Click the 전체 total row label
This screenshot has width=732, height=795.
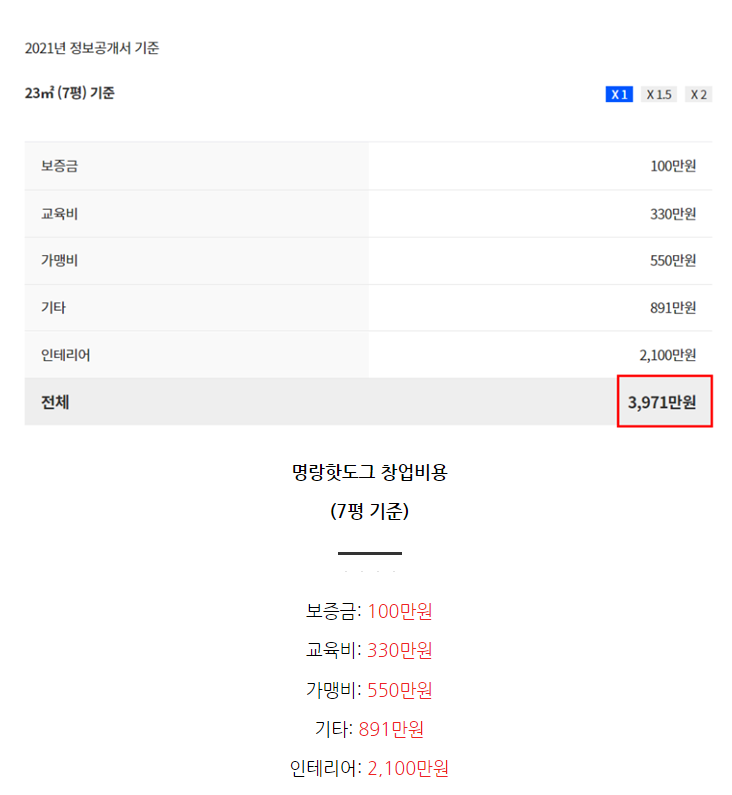pos(55,402)
